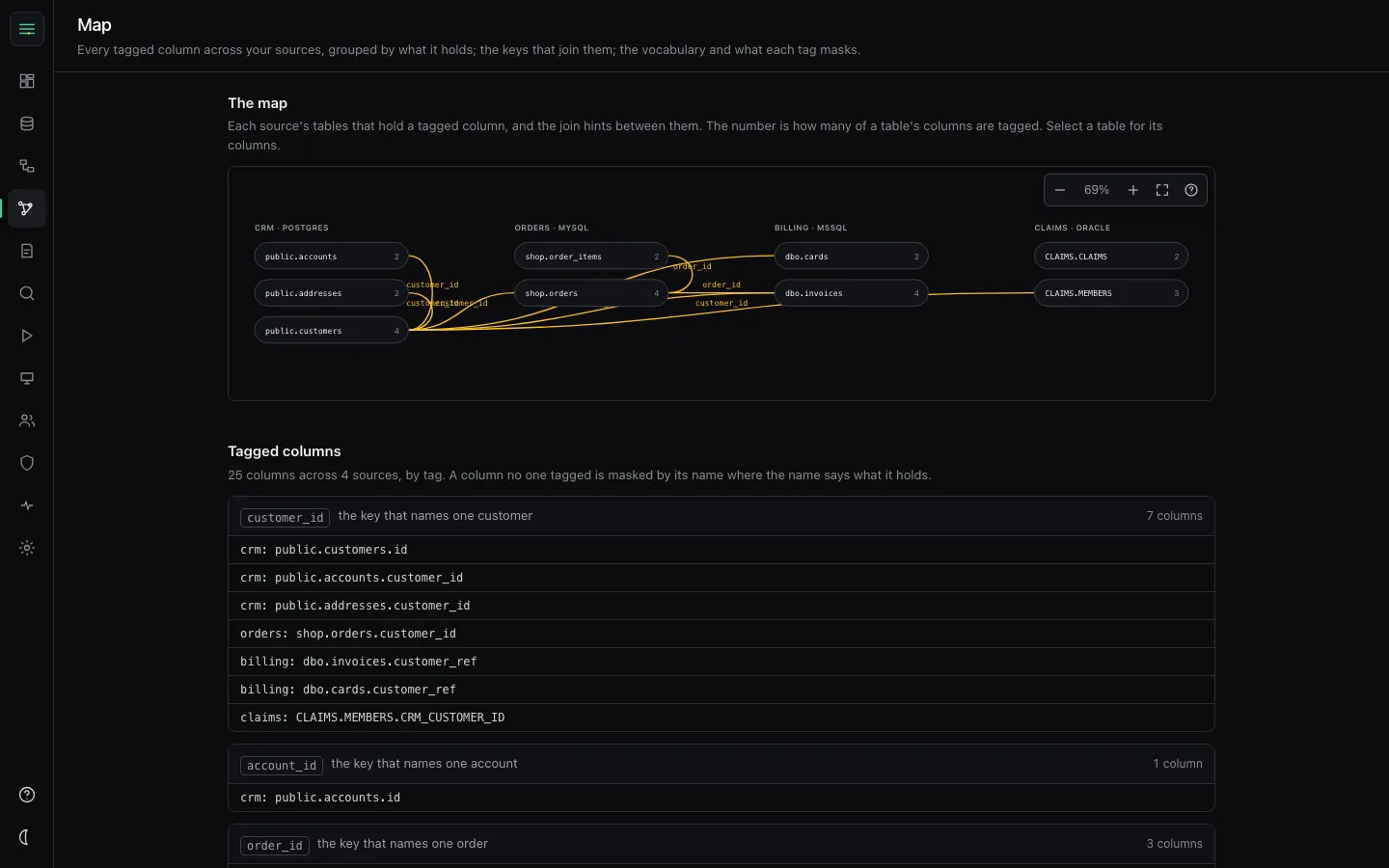The image size is (1389, 868).
Task: Click 'The map' section heading
Action: tap(258, 103)
